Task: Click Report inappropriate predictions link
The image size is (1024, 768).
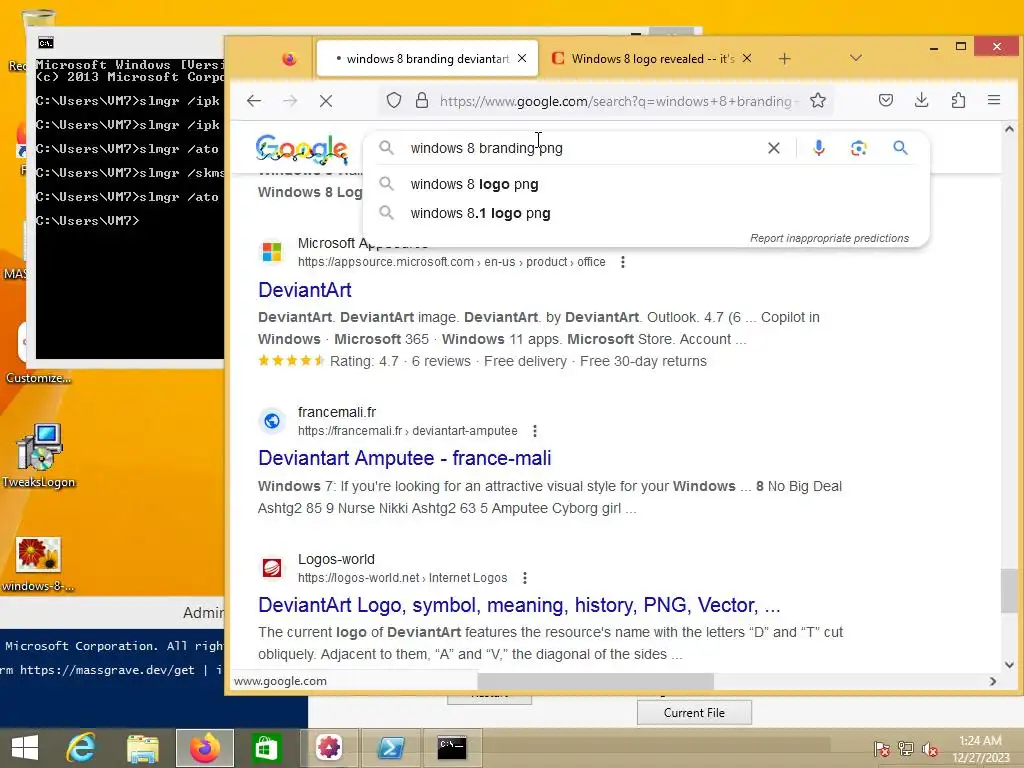Action: 829,238
